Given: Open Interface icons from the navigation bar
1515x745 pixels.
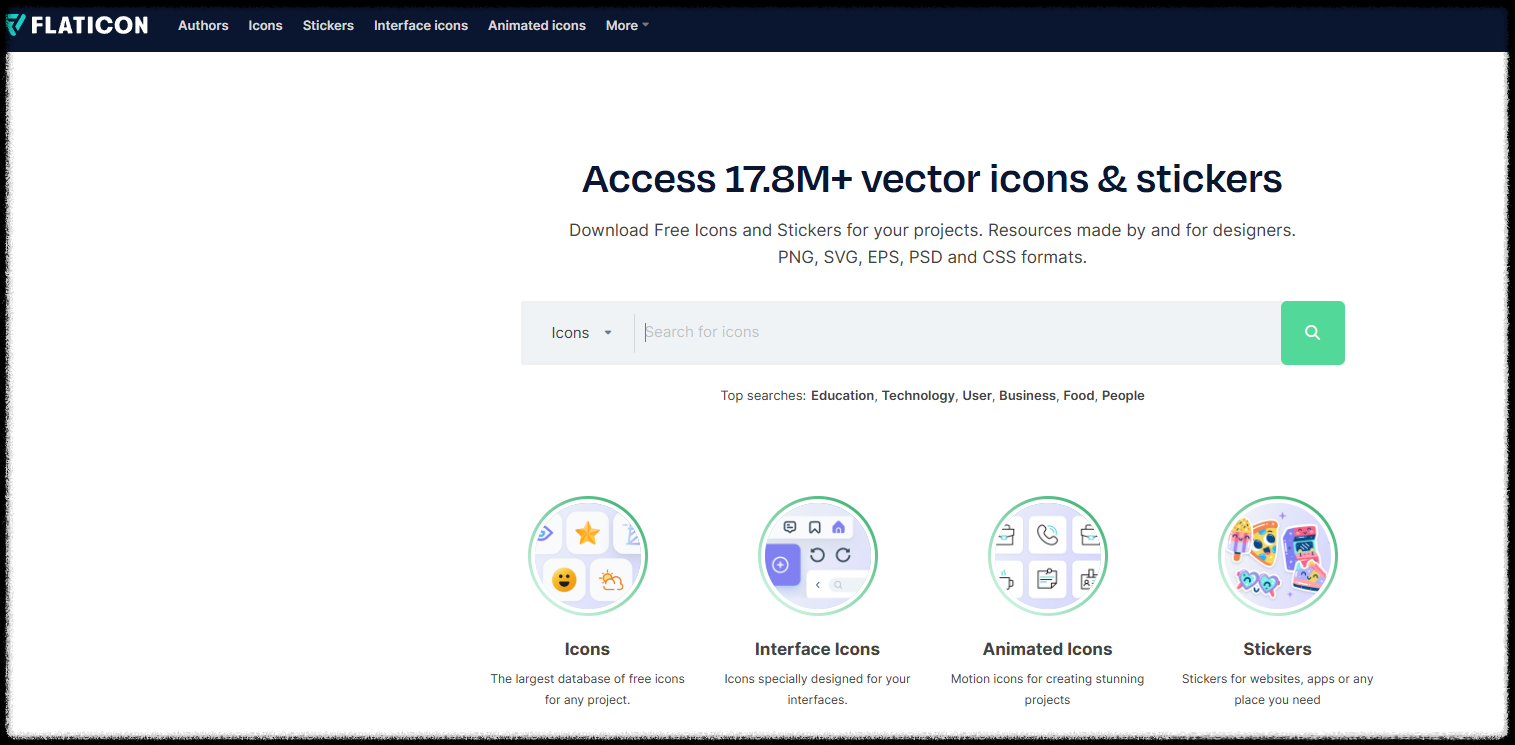Looking at the screenshot, I should 421,25.
